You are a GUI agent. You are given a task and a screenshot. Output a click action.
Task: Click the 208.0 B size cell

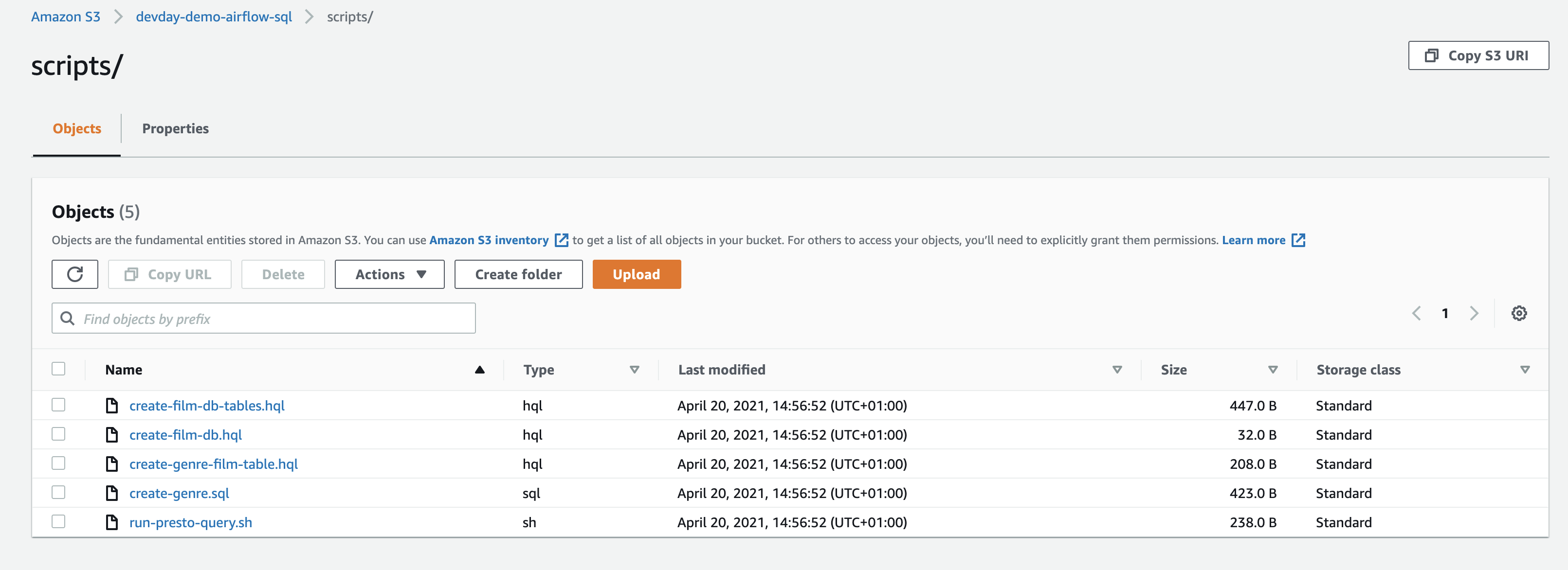(x=1253, y=464)
